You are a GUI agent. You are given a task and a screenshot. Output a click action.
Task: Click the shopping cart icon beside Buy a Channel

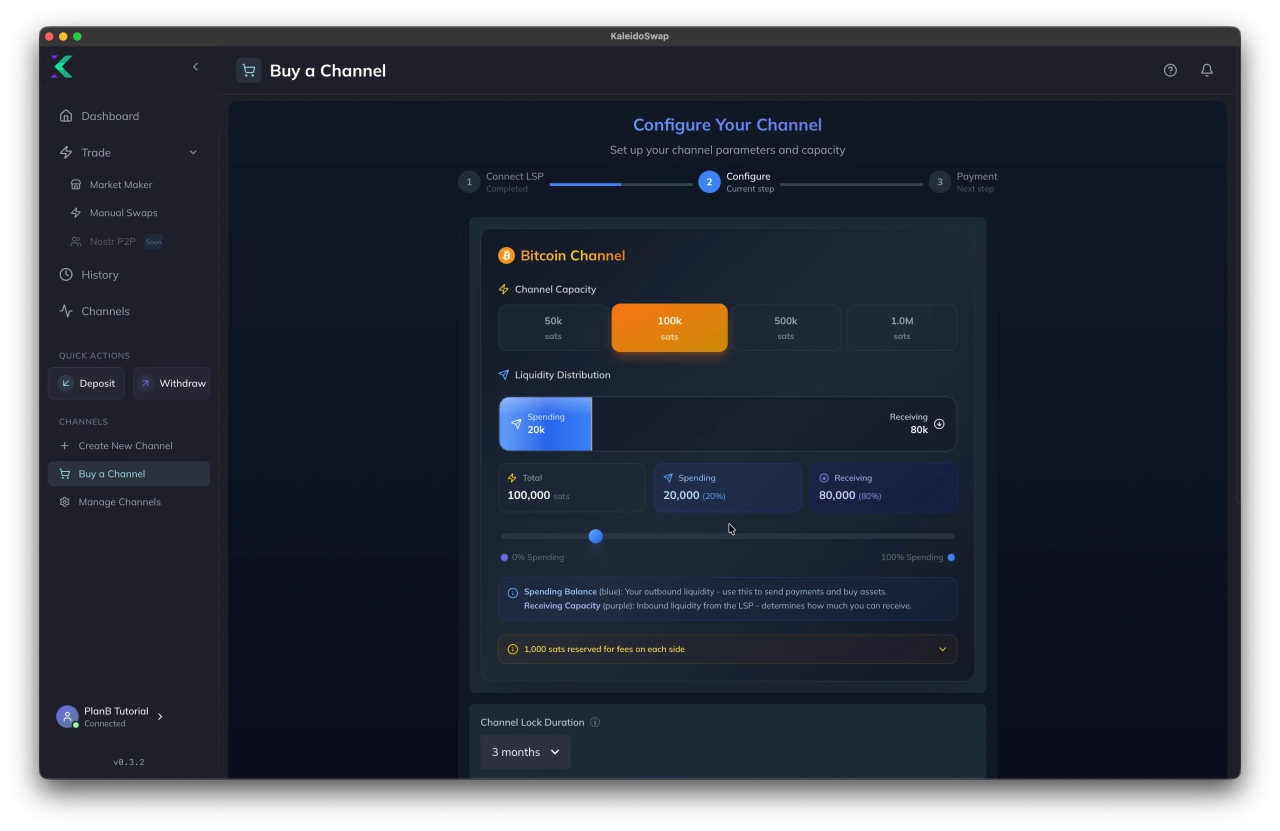pyautogui.click(x=248, y=70)
